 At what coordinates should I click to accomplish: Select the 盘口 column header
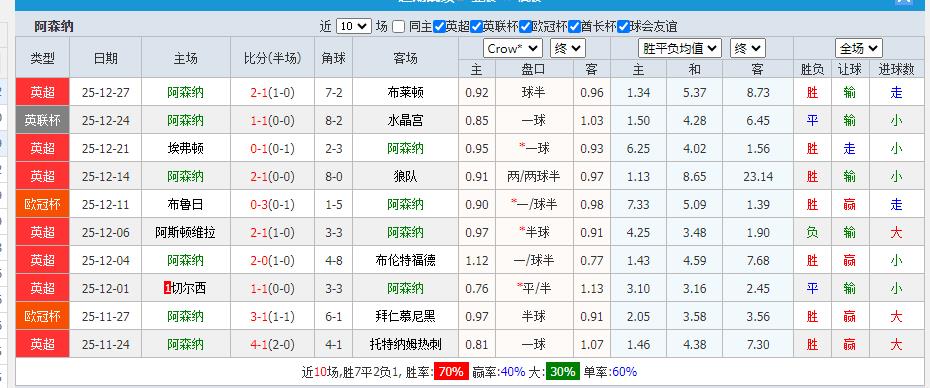pyautogui.click(x=534, y=69)
